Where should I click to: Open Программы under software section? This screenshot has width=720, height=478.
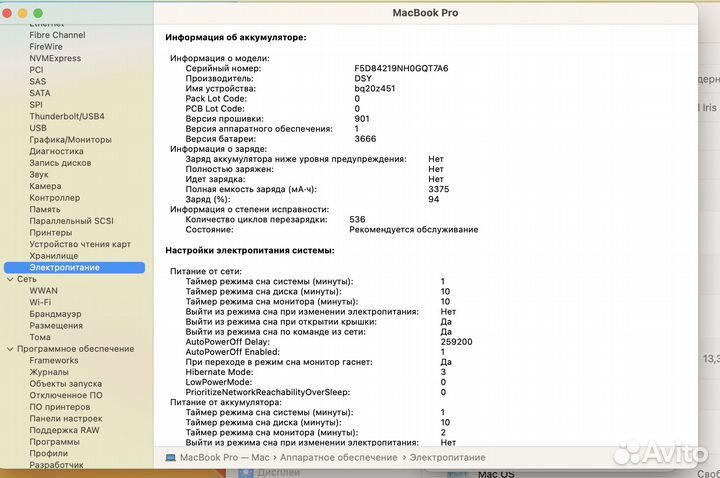click(x=54, y=442)
